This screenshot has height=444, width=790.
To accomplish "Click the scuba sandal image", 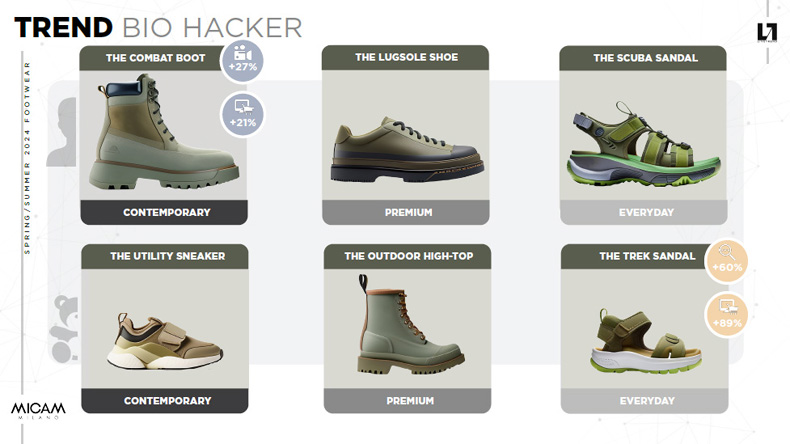I will click(x=643, y=146).
